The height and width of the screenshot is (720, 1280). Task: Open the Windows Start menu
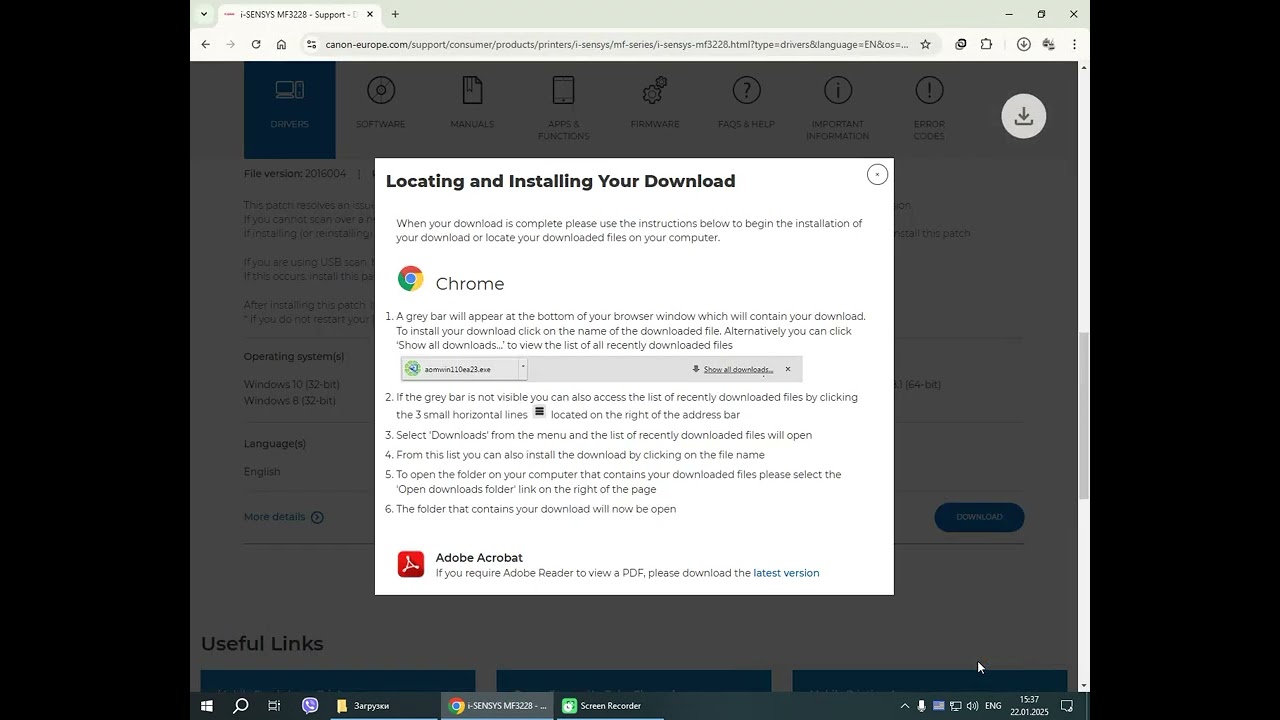coord(207,706)
